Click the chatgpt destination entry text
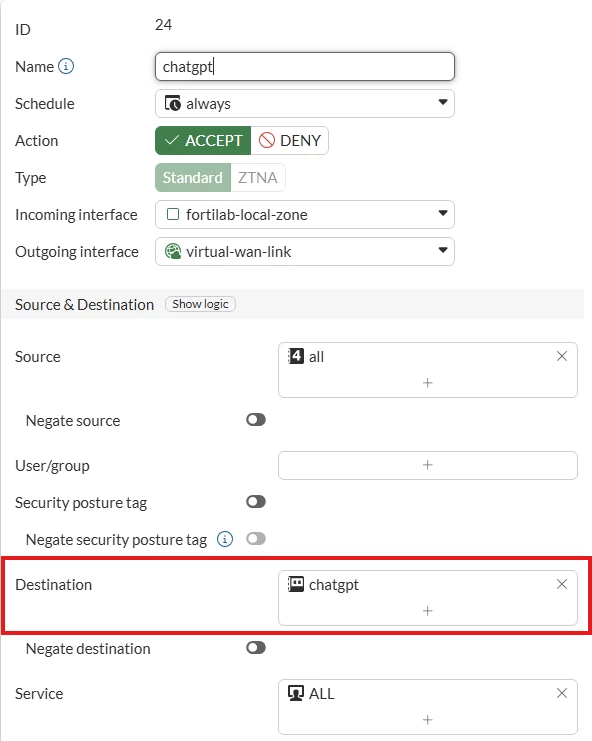Viewport: 592px width, 741px height. coord(334,585)
